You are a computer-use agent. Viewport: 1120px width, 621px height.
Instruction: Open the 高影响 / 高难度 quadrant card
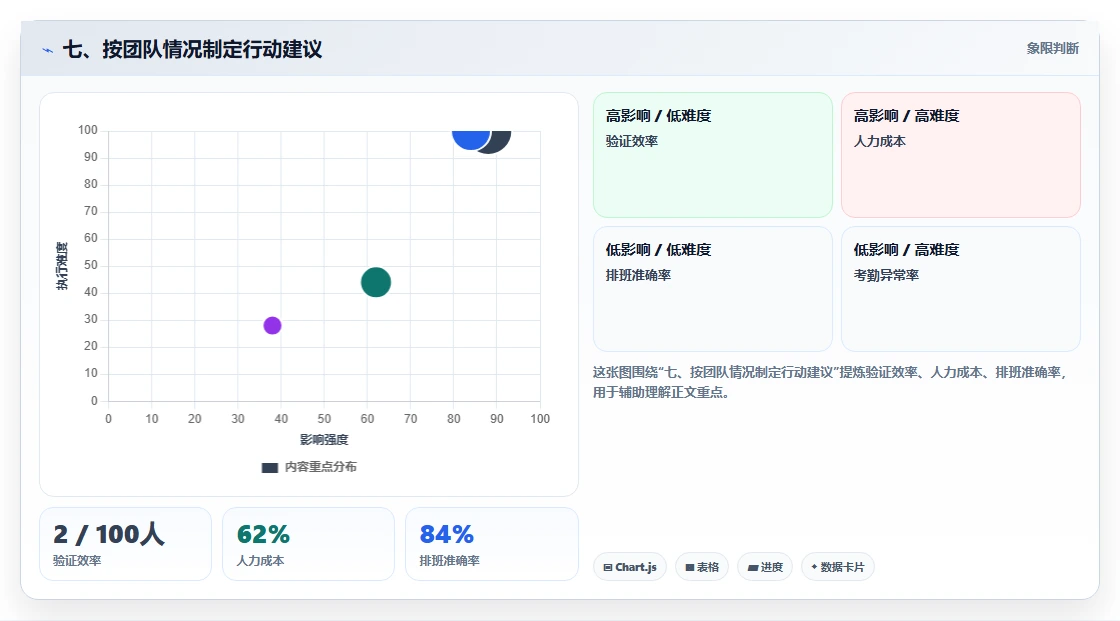[x=961, y=155]
